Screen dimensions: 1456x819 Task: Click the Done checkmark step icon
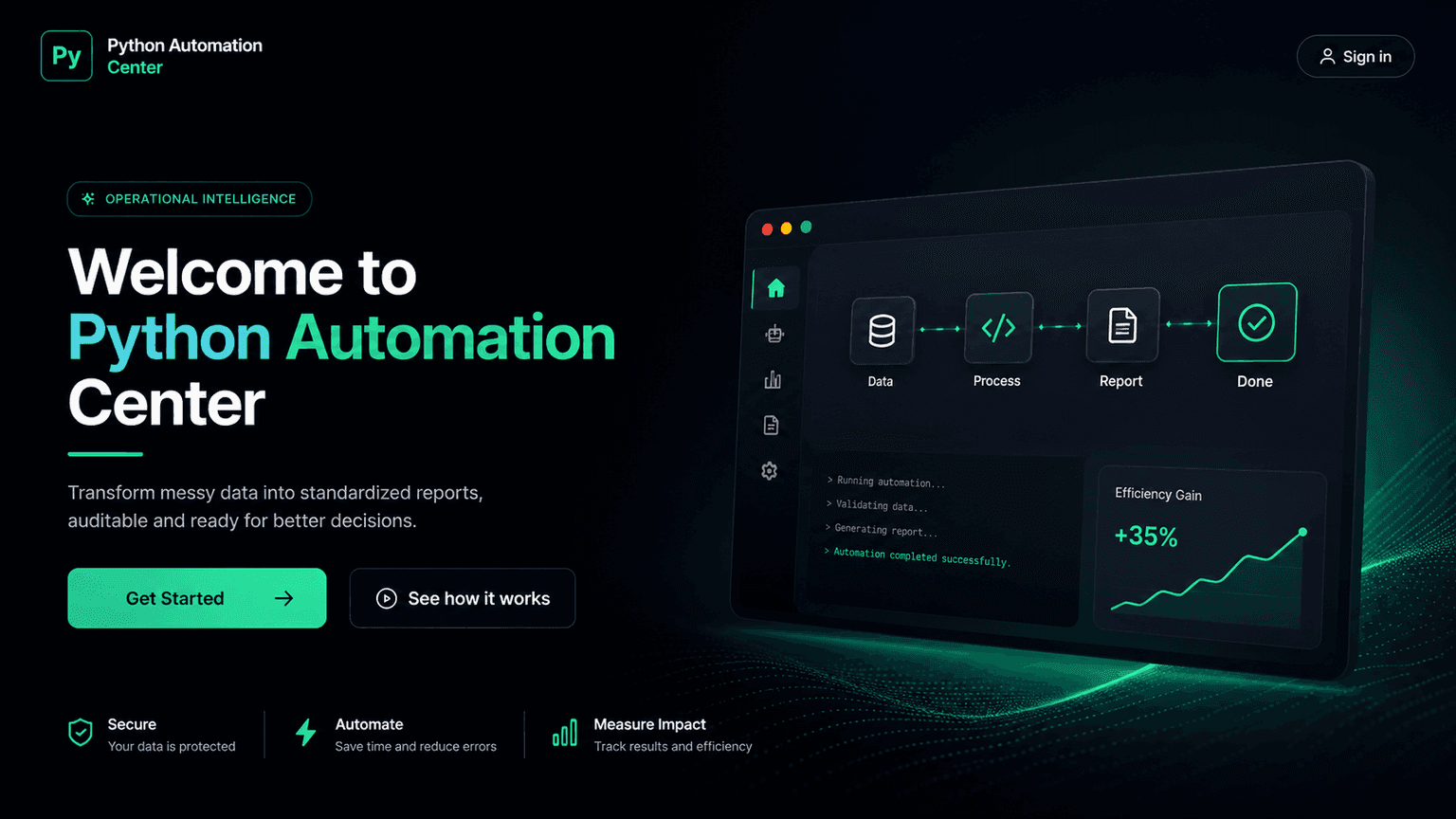(1257, 322)
